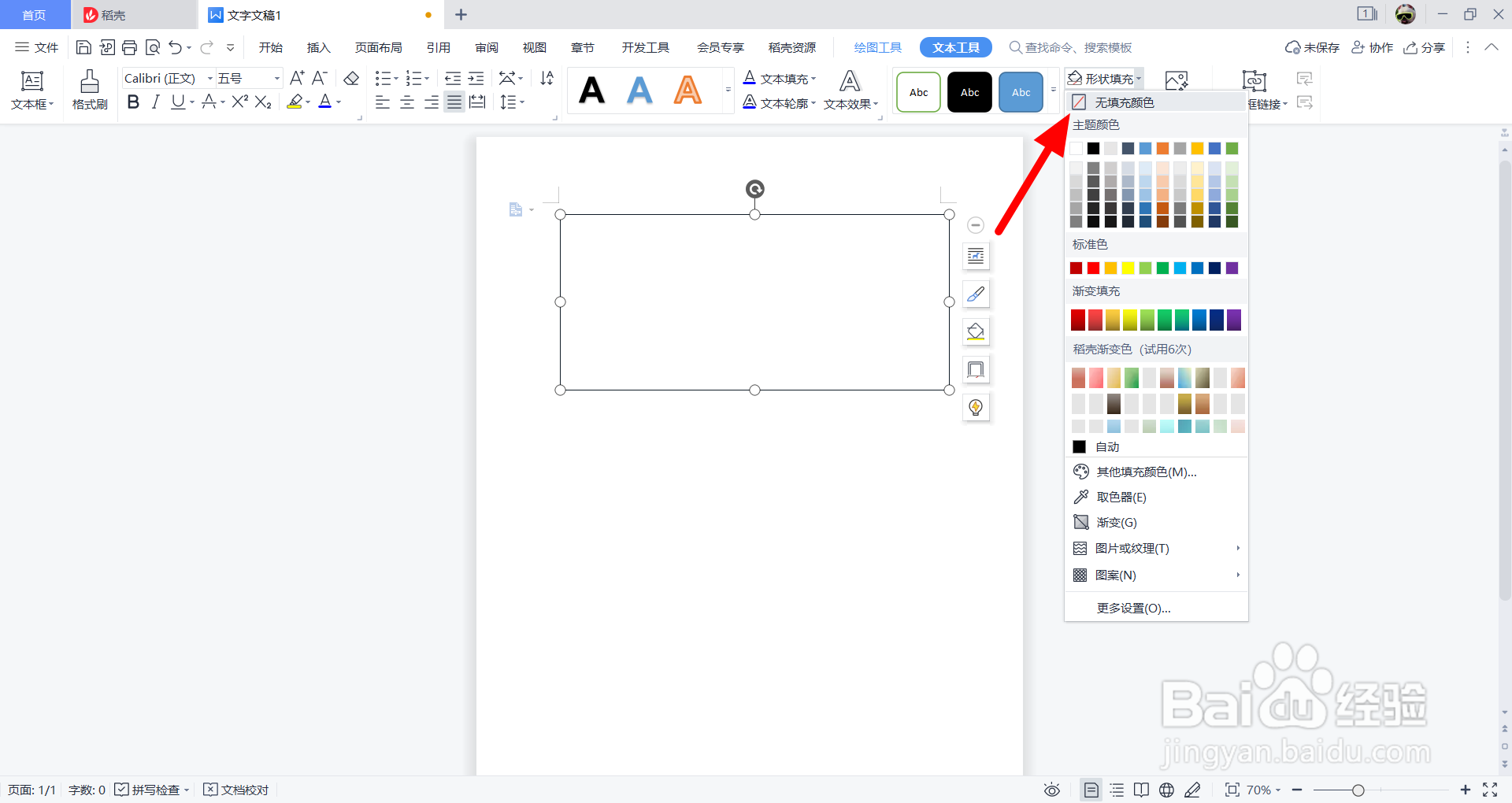Screen dimensions: 1512x803
Task: Increase font size with A+ icon
Action: [x=297, y=78]
